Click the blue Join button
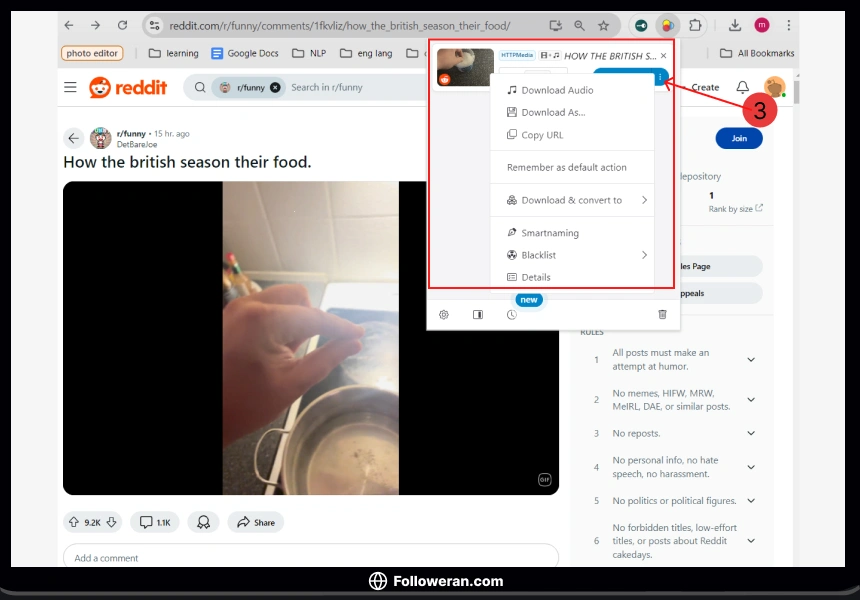 tap(739, 138)
